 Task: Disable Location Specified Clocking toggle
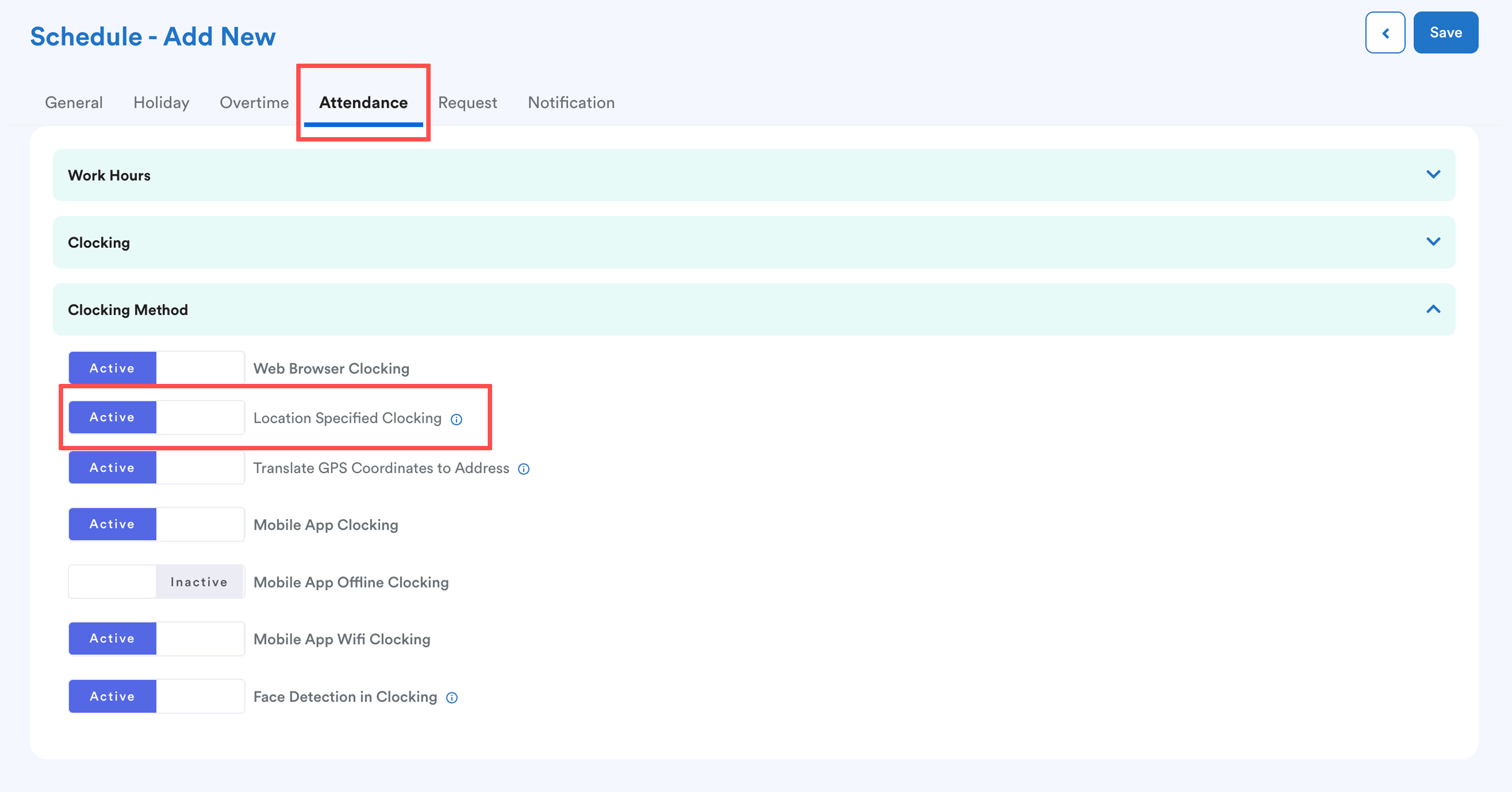click(x=156, y=417)
